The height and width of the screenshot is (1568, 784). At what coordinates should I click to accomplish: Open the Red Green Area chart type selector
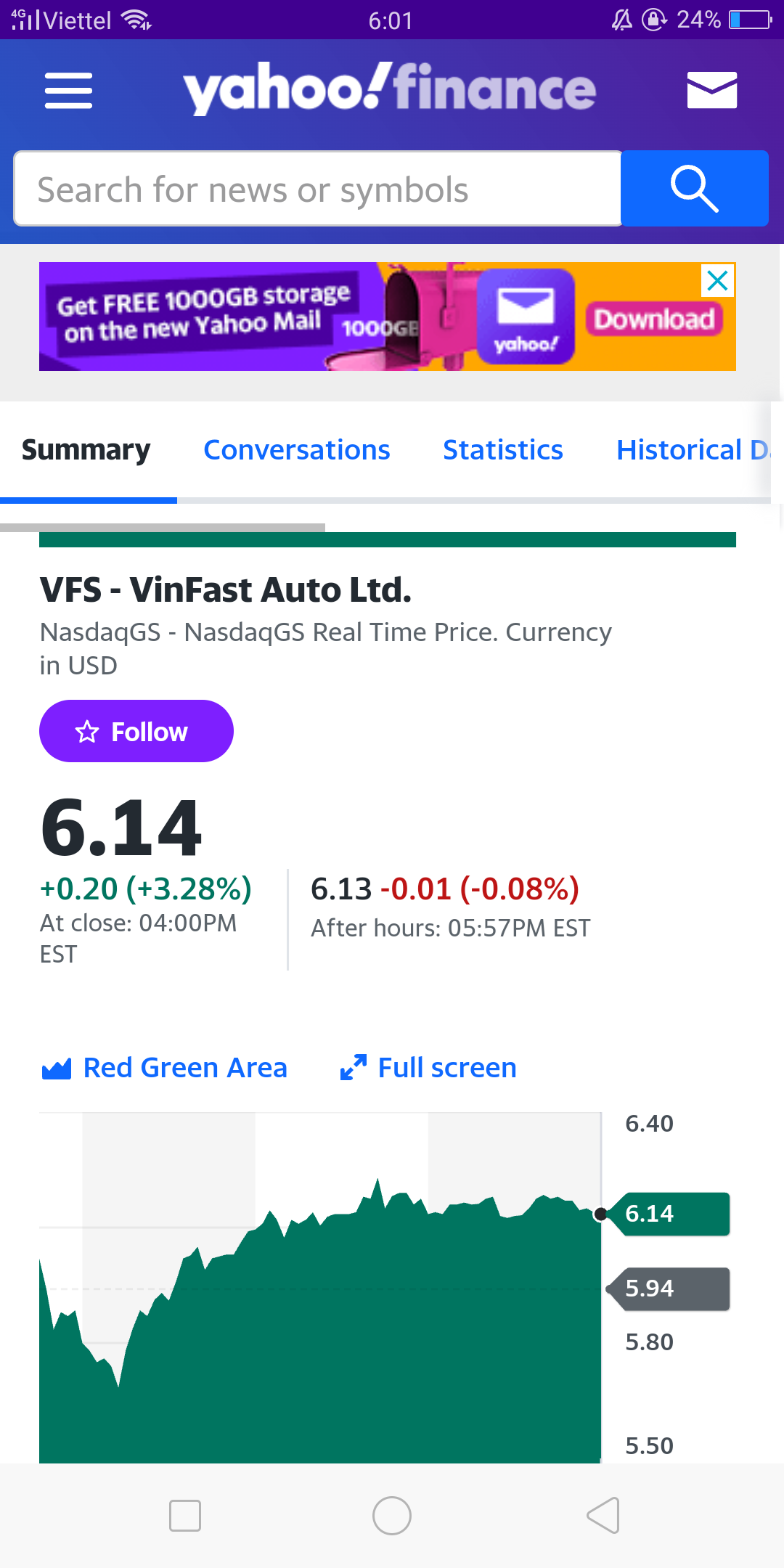(166, 1068)
